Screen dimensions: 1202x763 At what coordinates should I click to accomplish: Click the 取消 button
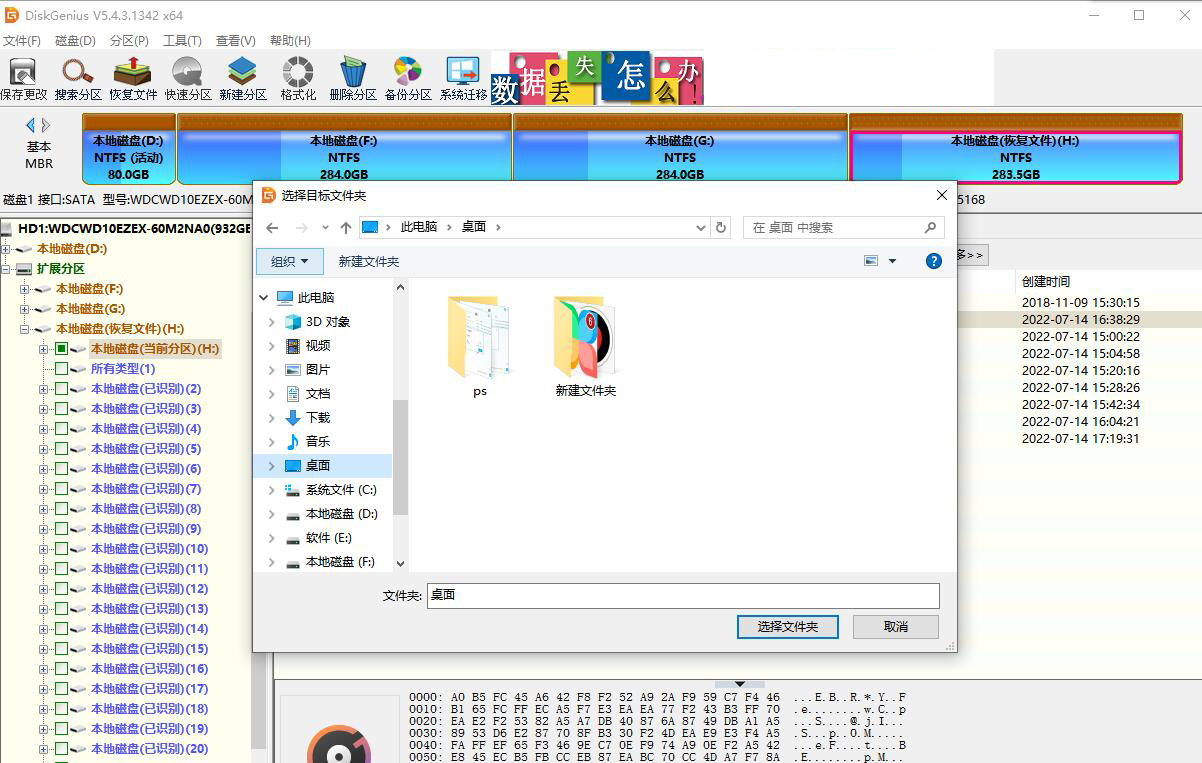(x=896, y=626)
